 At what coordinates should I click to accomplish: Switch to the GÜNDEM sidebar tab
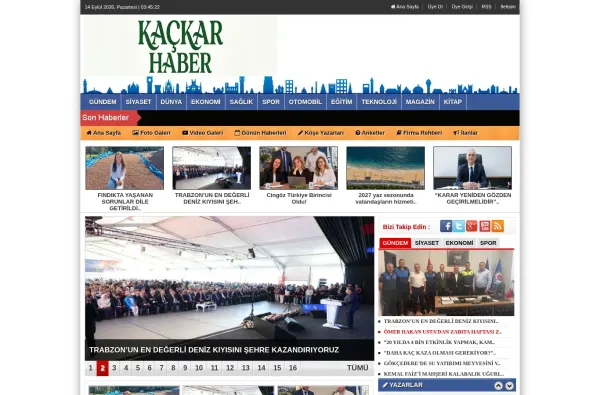[x=395, y=243]
